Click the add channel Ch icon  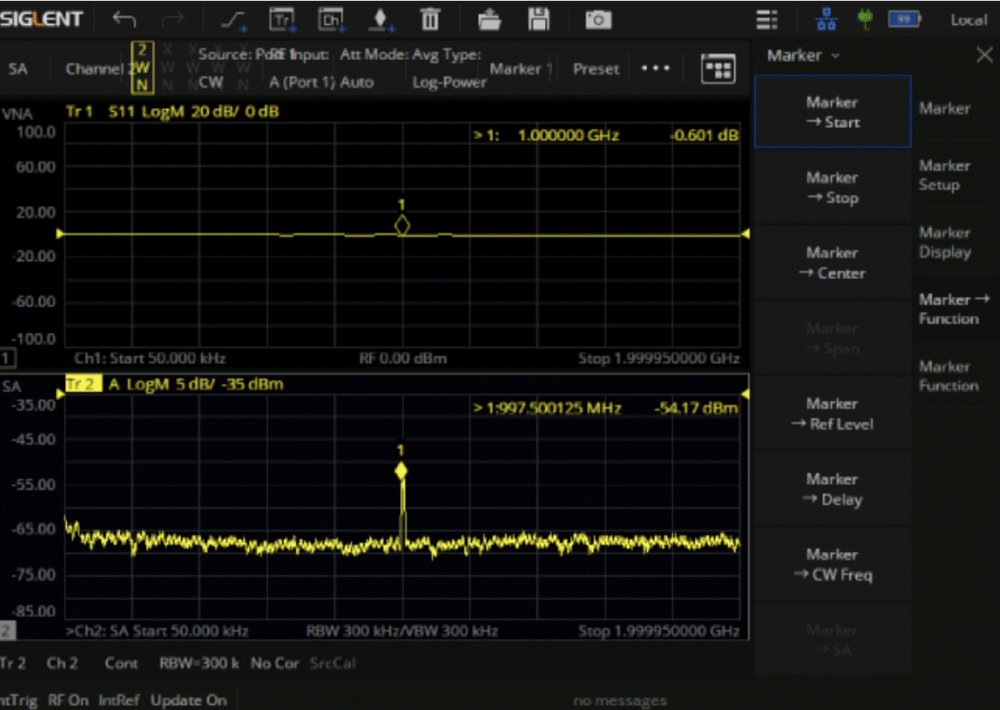(x=331, y=20)
